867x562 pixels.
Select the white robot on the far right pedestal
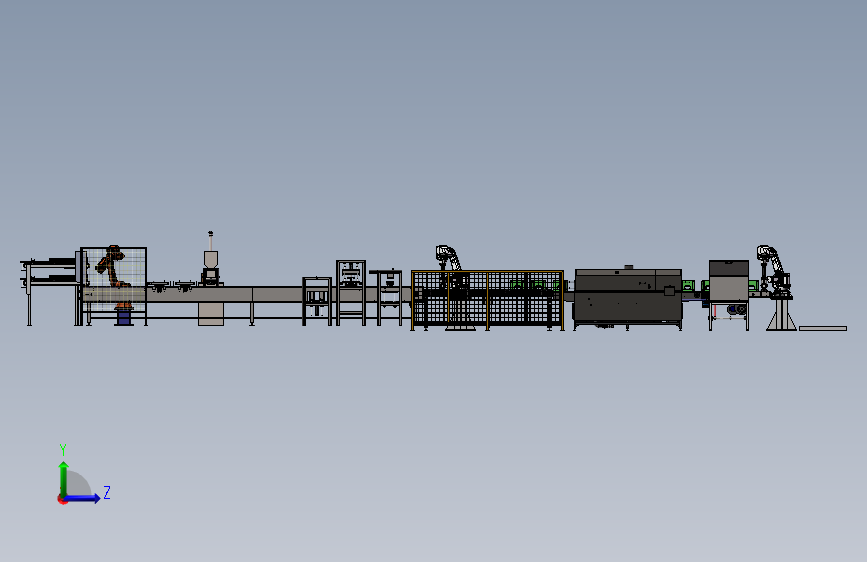(x=774, y=271)
